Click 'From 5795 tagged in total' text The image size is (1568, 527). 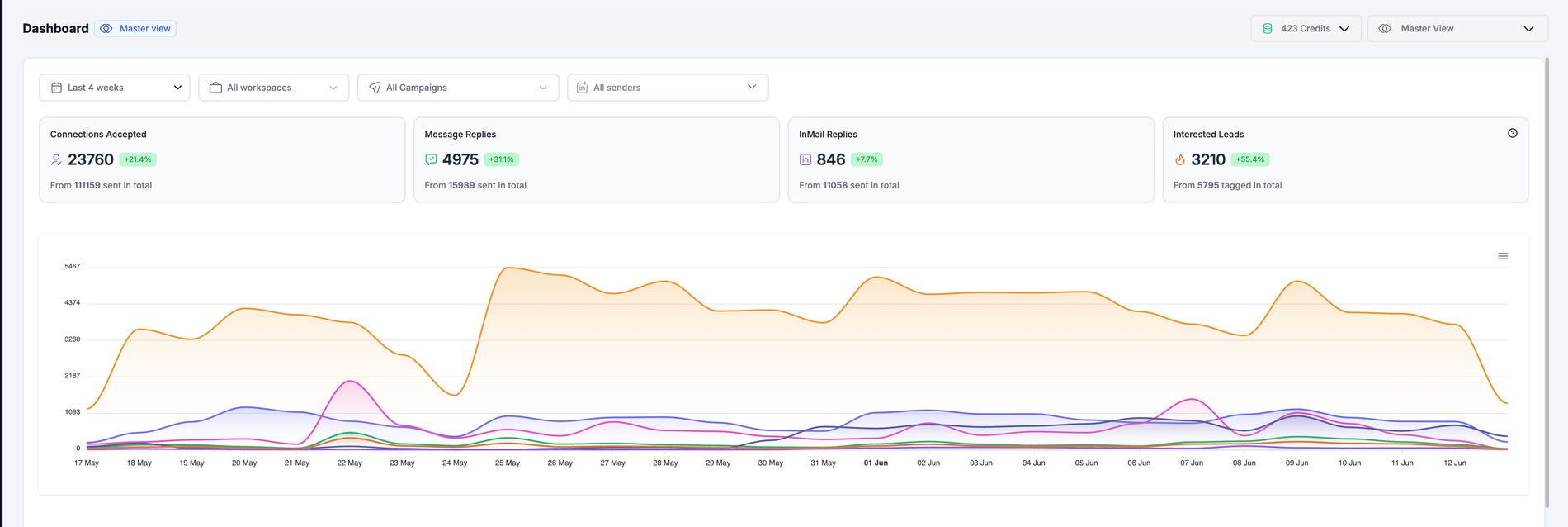[1228, 185]
